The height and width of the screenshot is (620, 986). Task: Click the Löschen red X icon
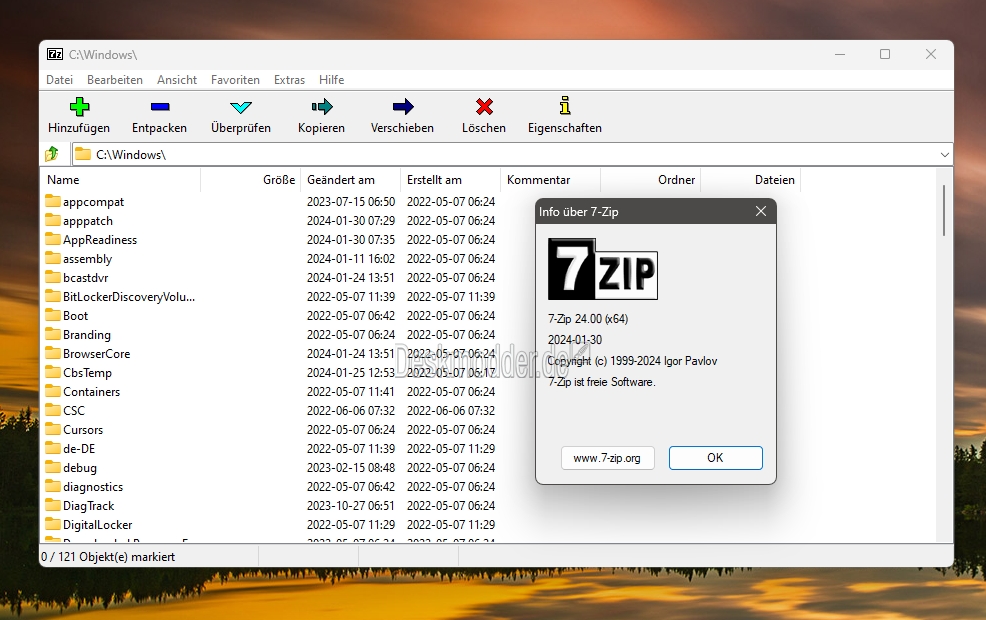click(x=484, y=107)
